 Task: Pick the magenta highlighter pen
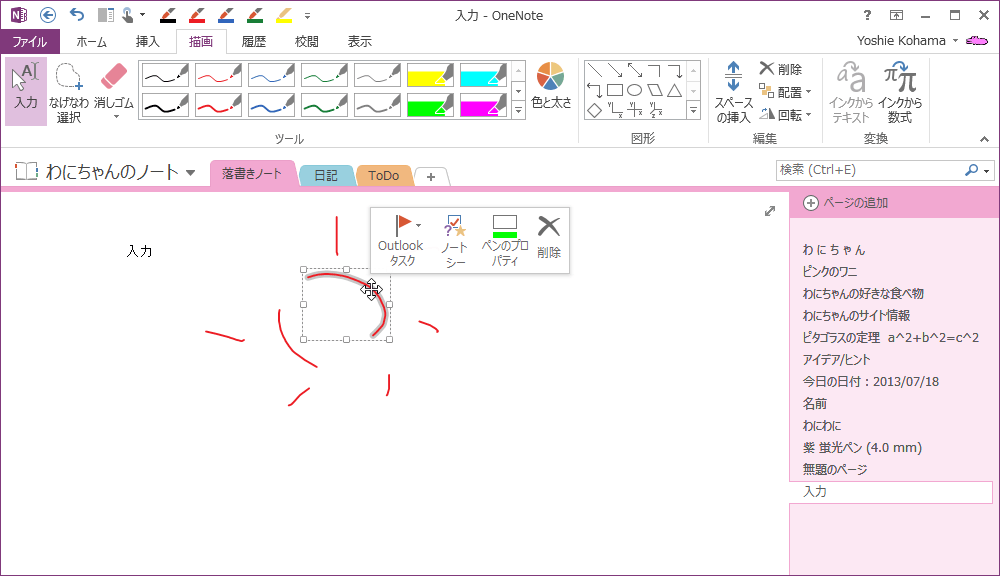[x=483, y=105]
